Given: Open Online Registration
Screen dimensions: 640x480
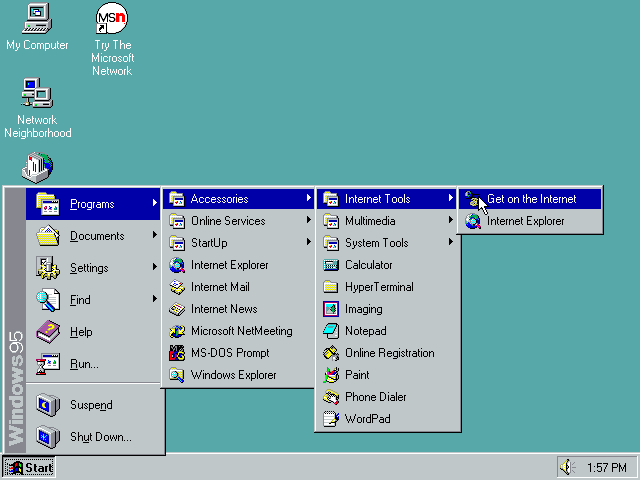Looking at the screenshot, I should click(x=388, y=353).
